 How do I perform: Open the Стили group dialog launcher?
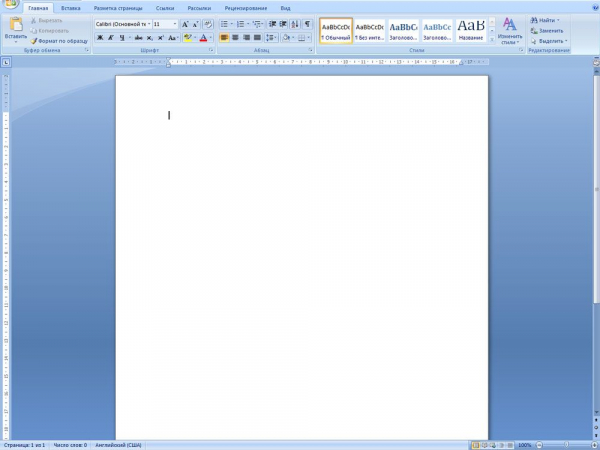coord(521,50)
